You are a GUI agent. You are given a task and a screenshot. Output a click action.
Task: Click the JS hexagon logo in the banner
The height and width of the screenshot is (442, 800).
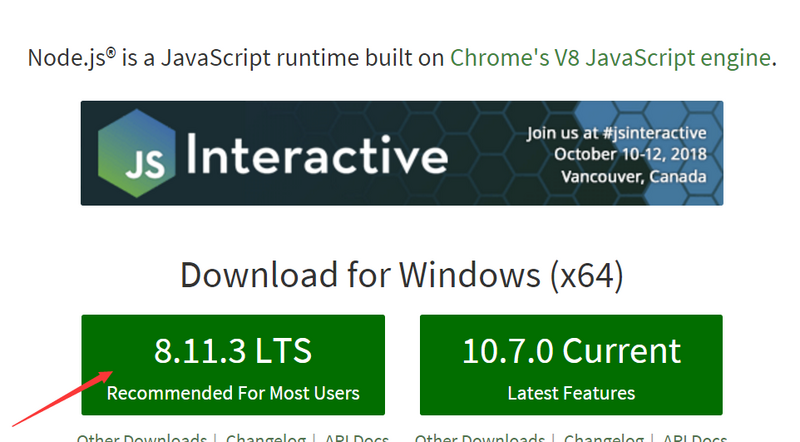pos(137,153)
